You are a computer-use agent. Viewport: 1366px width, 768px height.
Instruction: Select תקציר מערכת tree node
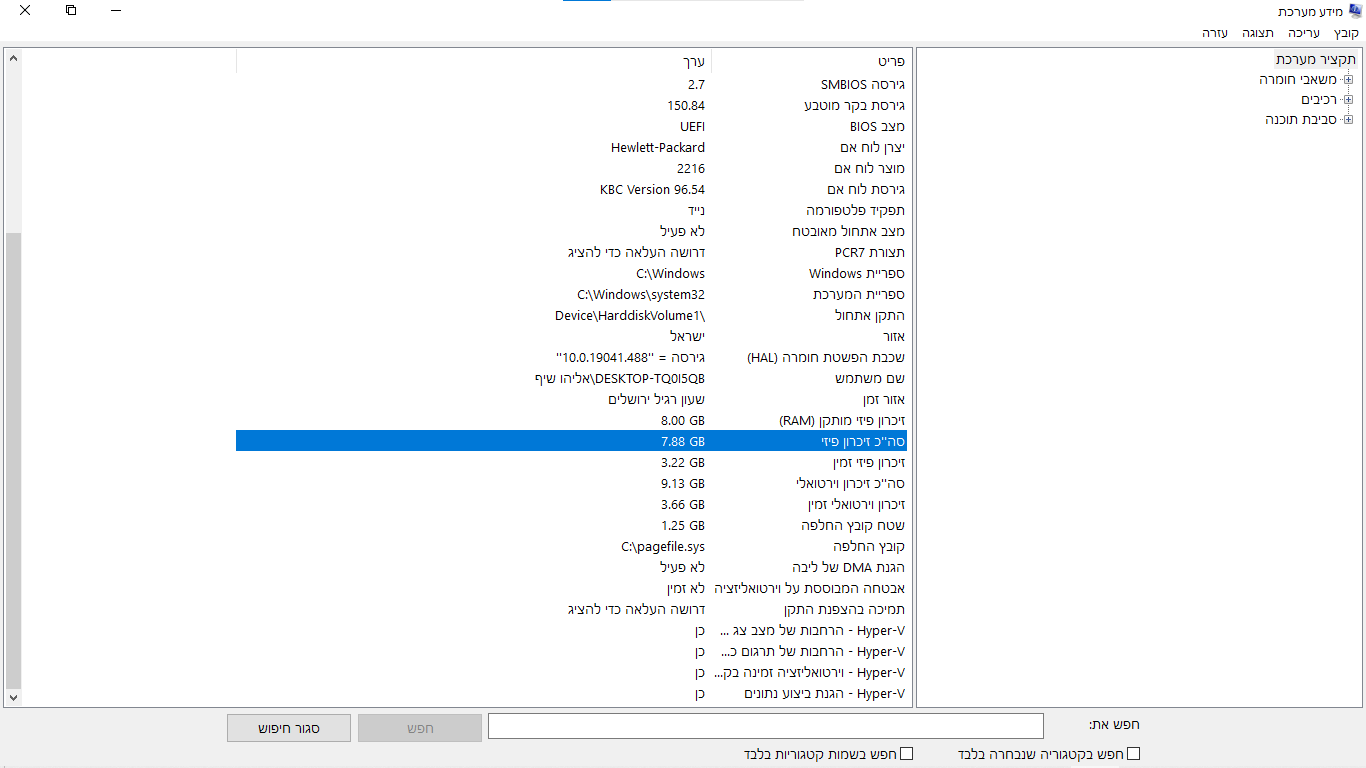[x=1316, y=59]
